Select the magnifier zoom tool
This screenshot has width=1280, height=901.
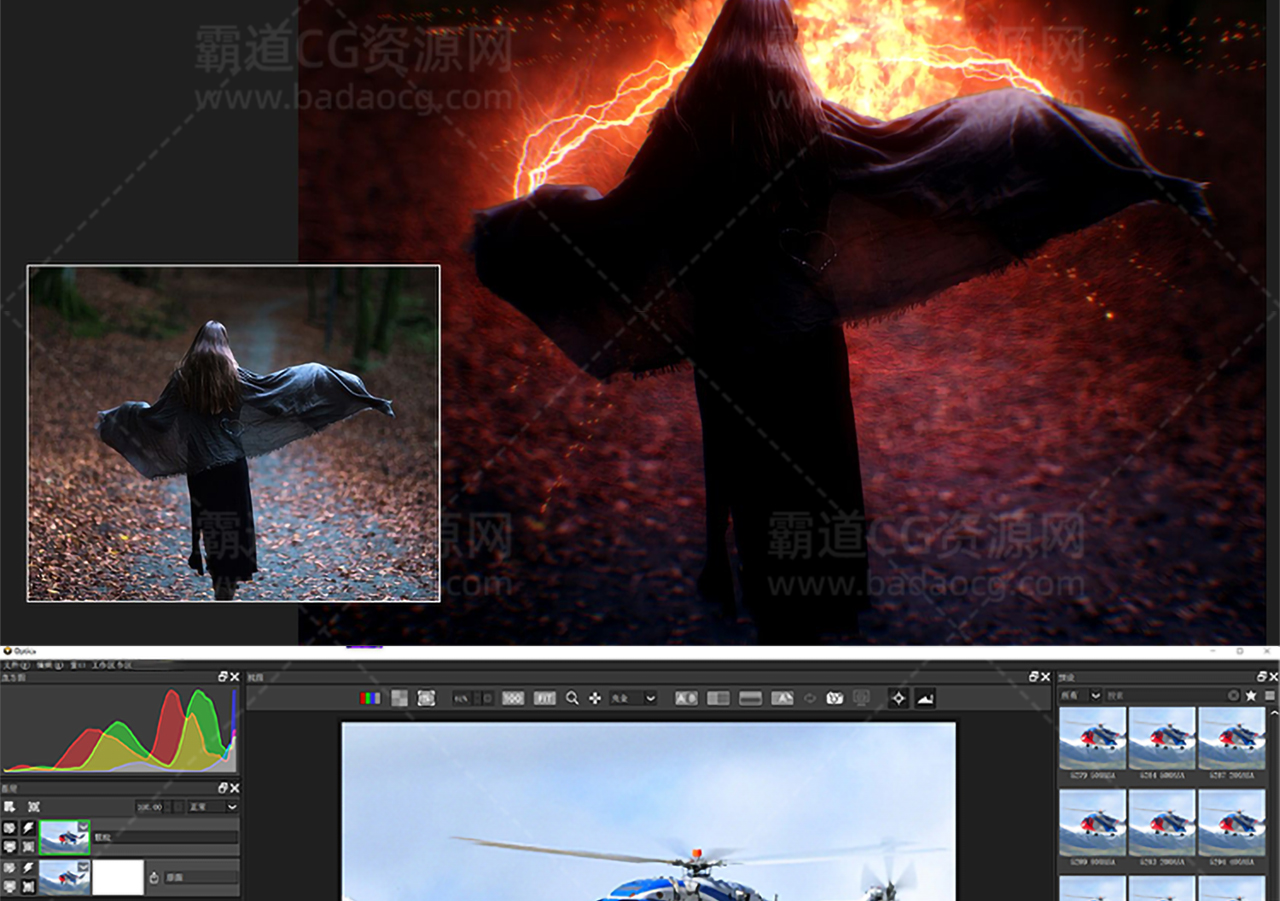click(572, 698)
